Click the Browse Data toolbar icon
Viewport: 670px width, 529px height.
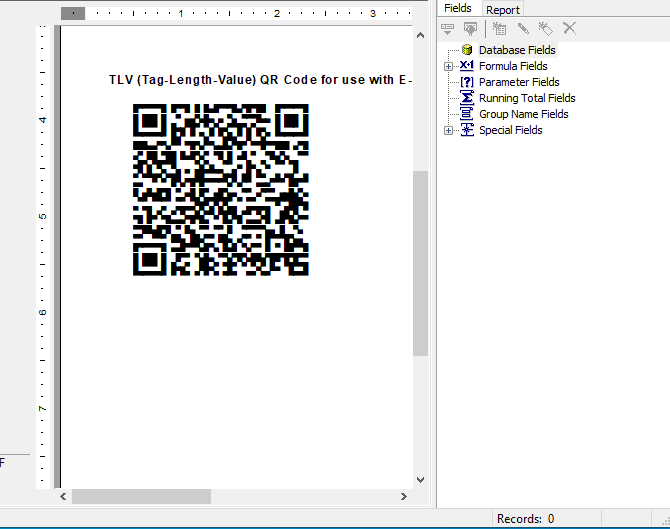pyautogui.click(x=470, y=29)
